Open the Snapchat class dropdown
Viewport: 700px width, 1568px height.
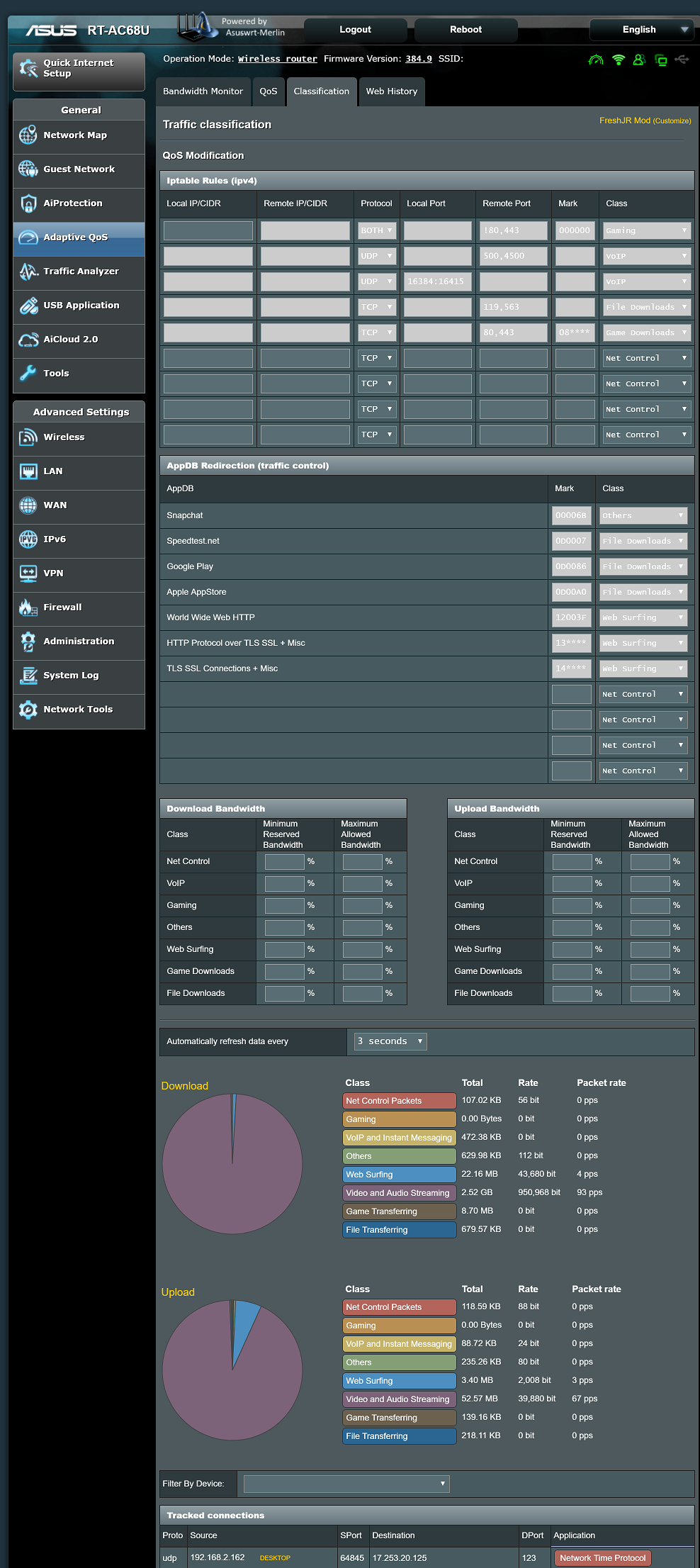pyautogui.click(x=643, y=515)
